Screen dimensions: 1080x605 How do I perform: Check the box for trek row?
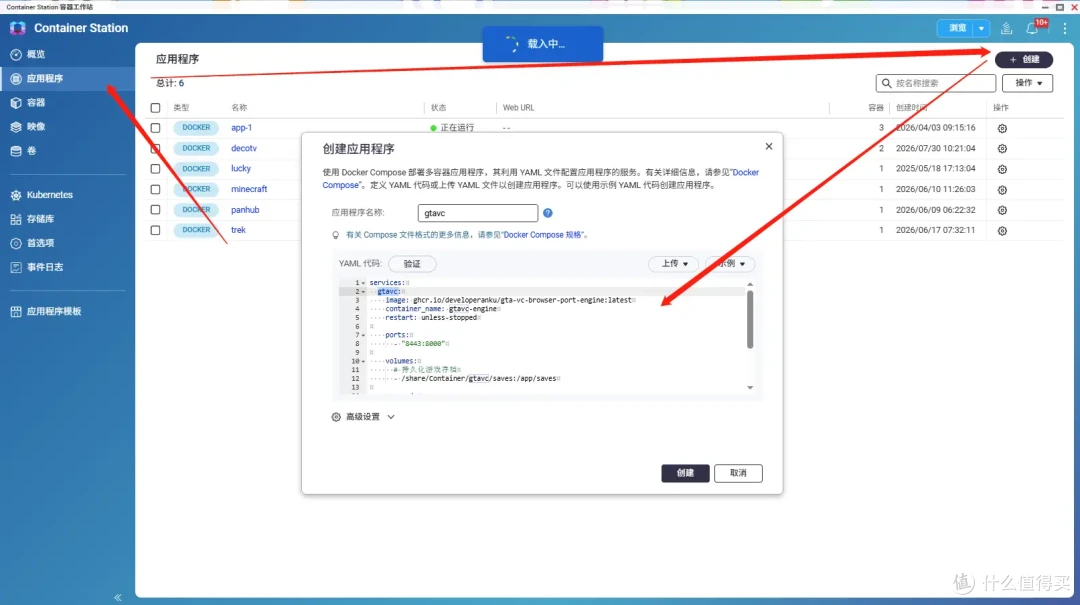point(156,230)
